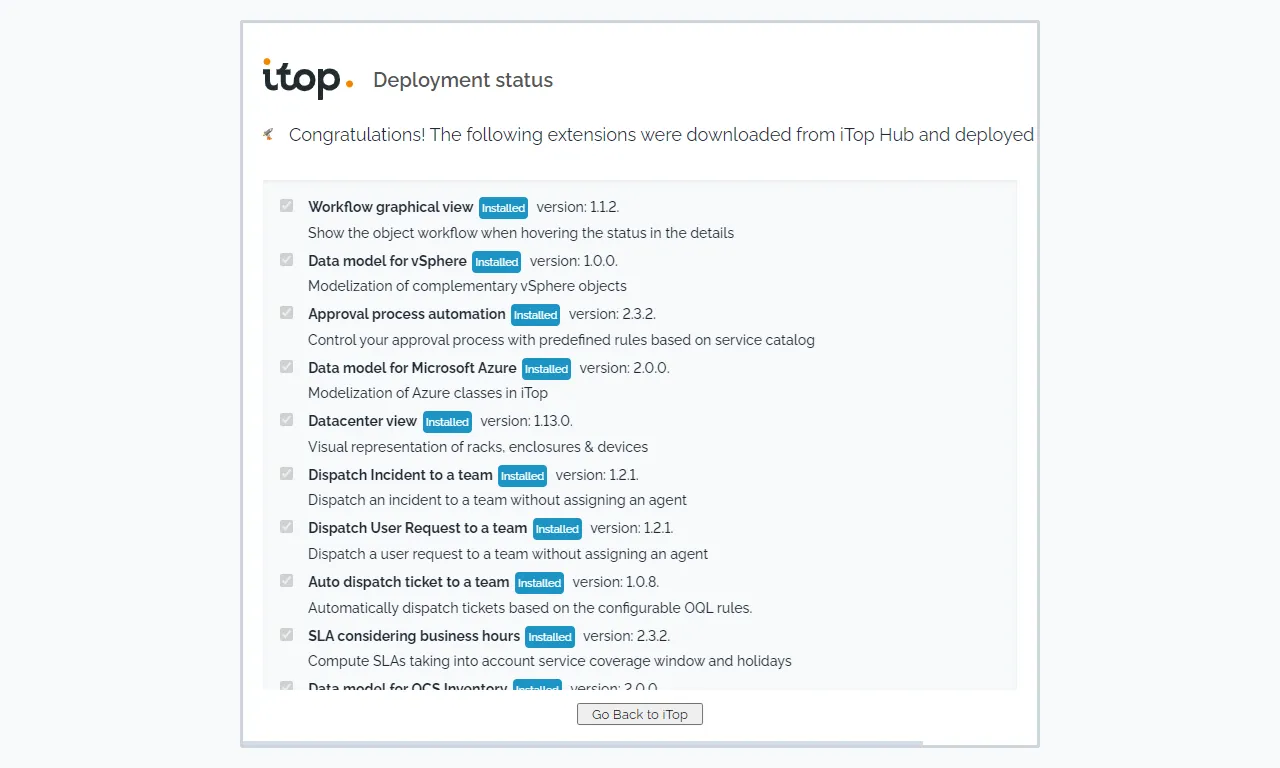
Task: Toggle the Dispatch User Request to a team checkbox
Action: coord(287,527)
